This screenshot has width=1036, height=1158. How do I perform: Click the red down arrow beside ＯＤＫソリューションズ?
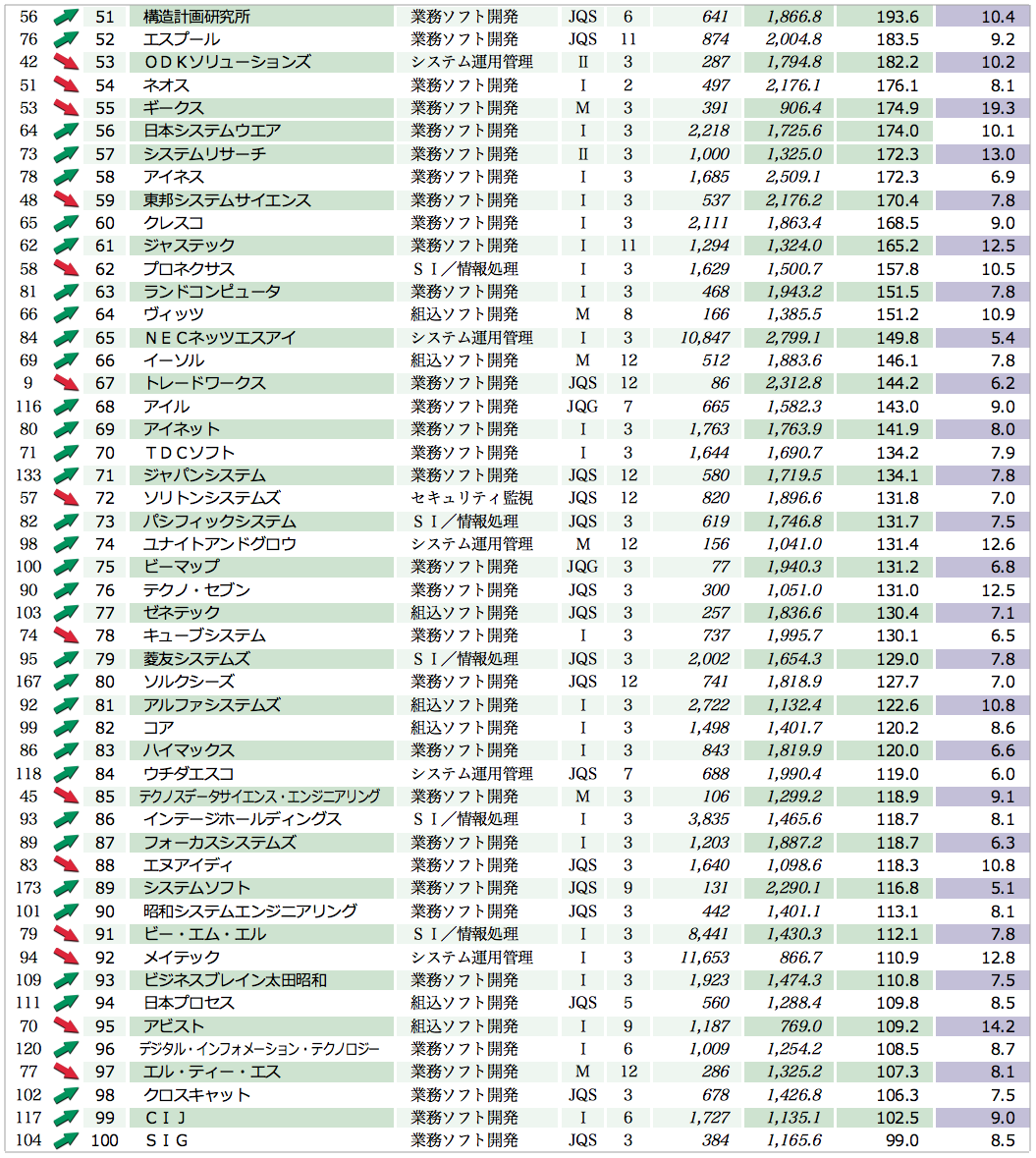tap(66, 62)
